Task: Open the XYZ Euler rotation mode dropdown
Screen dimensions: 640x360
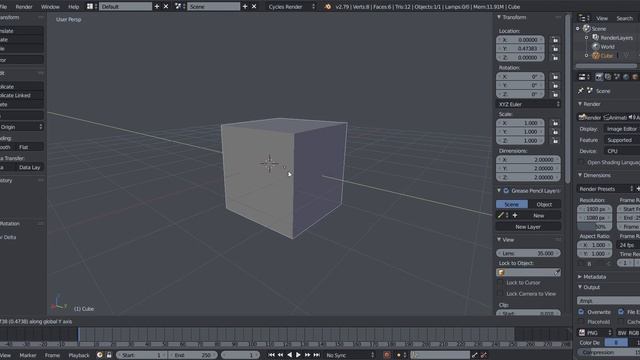Action: tap(528, 104)
